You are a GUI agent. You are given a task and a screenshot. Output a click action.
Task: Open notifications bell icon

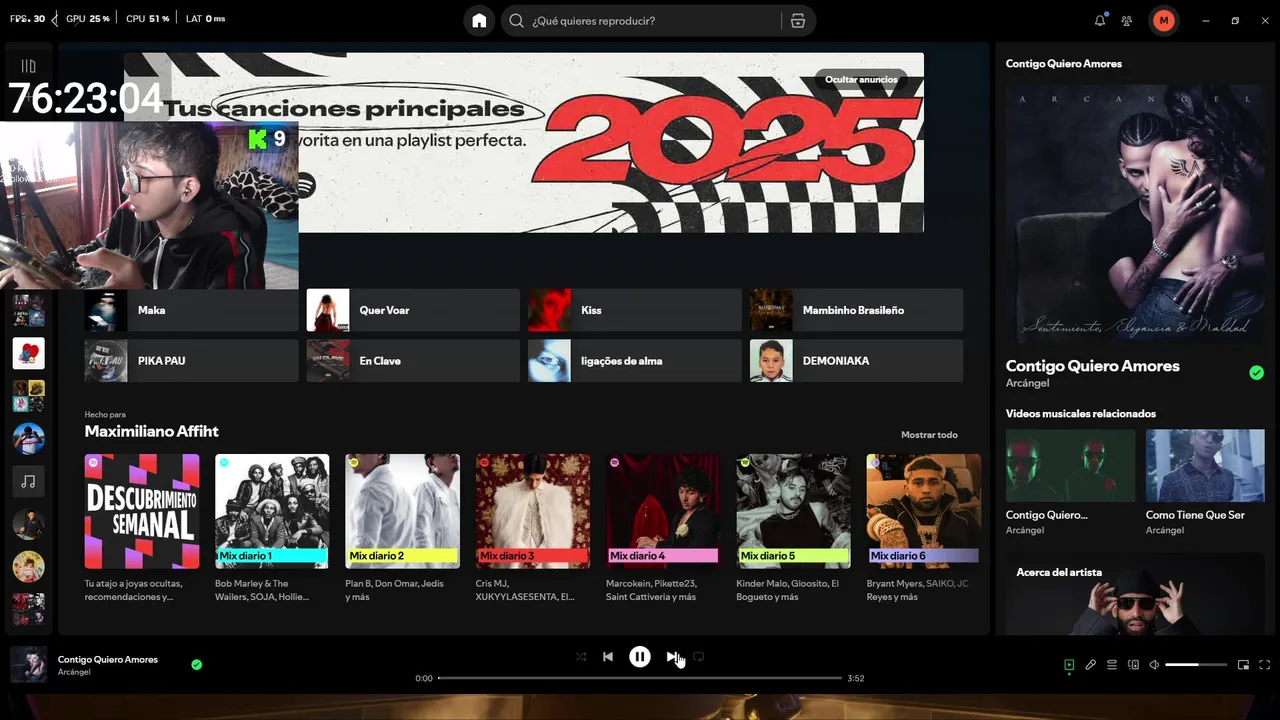click(1100, 20)
